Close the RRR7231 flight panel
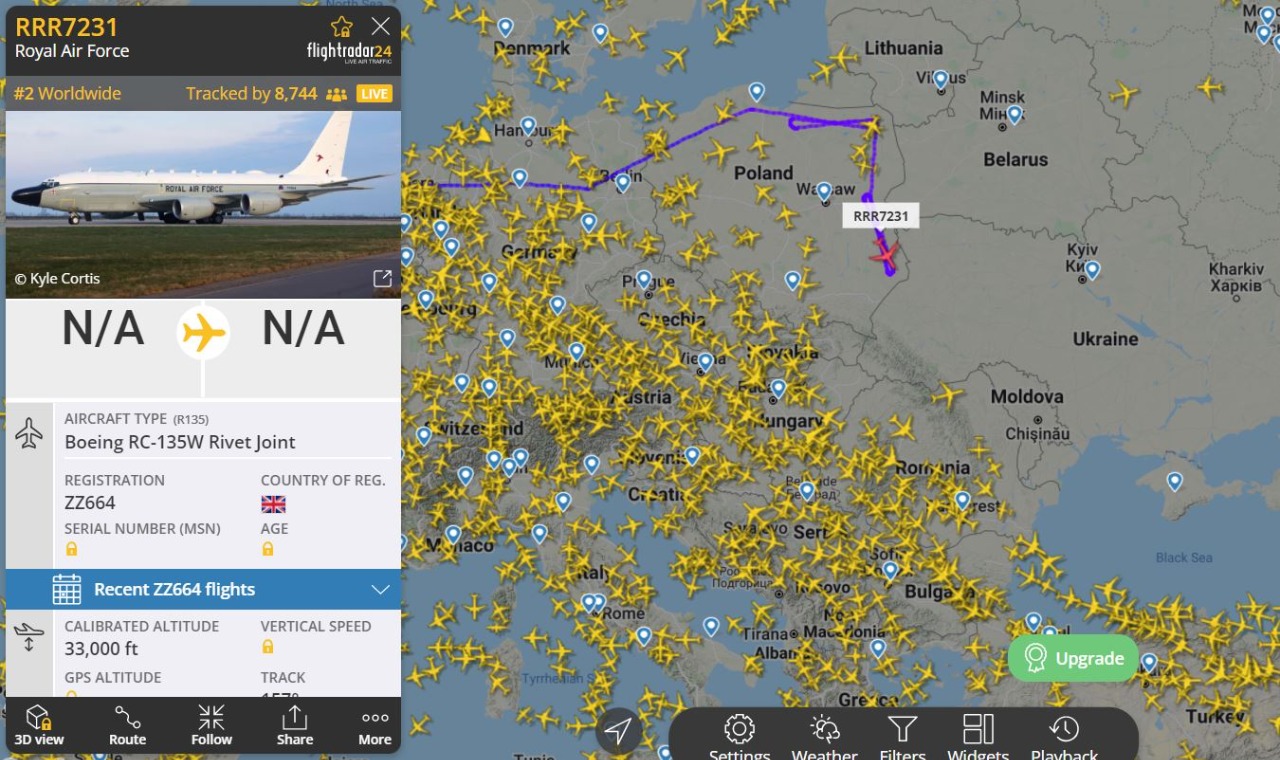The width and height of the screenshot is (1280, 760). point(381,27)
